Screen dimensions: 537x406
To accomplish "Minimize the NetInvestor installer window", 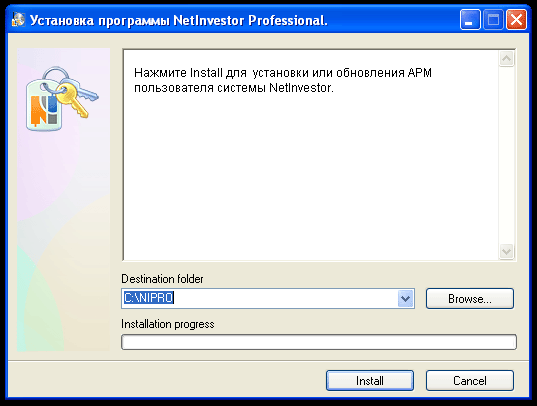I will pos(470,20).
